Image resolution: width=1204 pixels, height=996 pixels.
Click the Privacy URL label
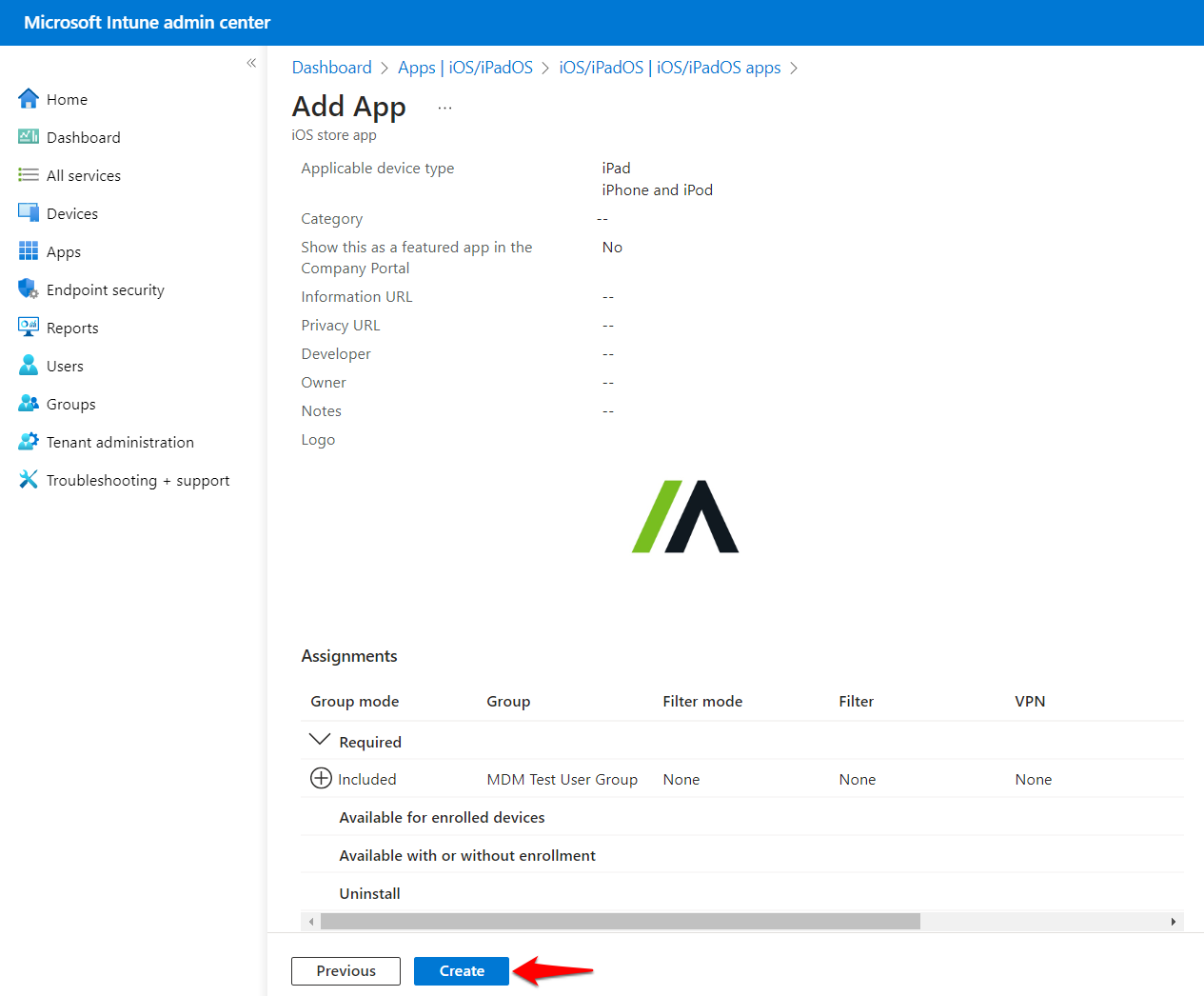coord(341,326)
